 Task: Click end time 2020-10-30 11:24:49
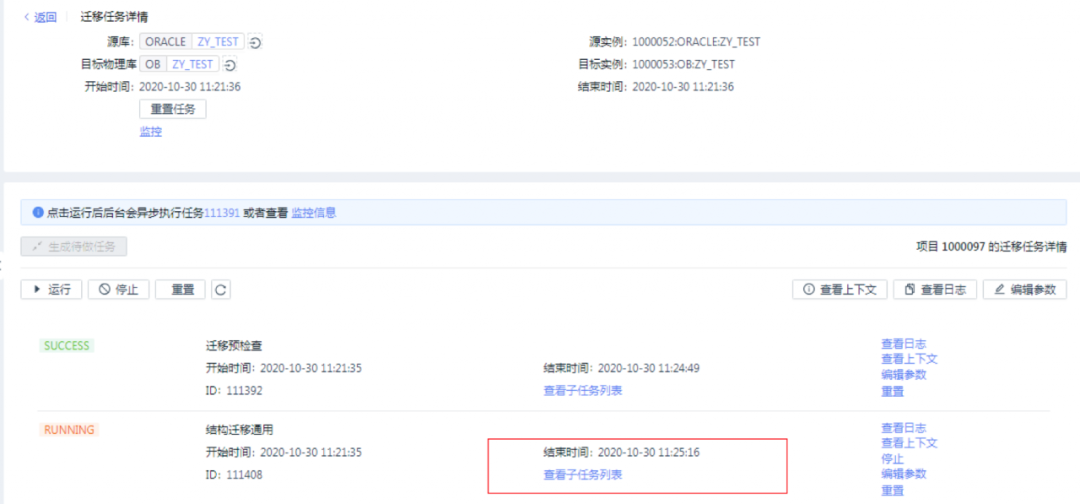pos(649,368)
